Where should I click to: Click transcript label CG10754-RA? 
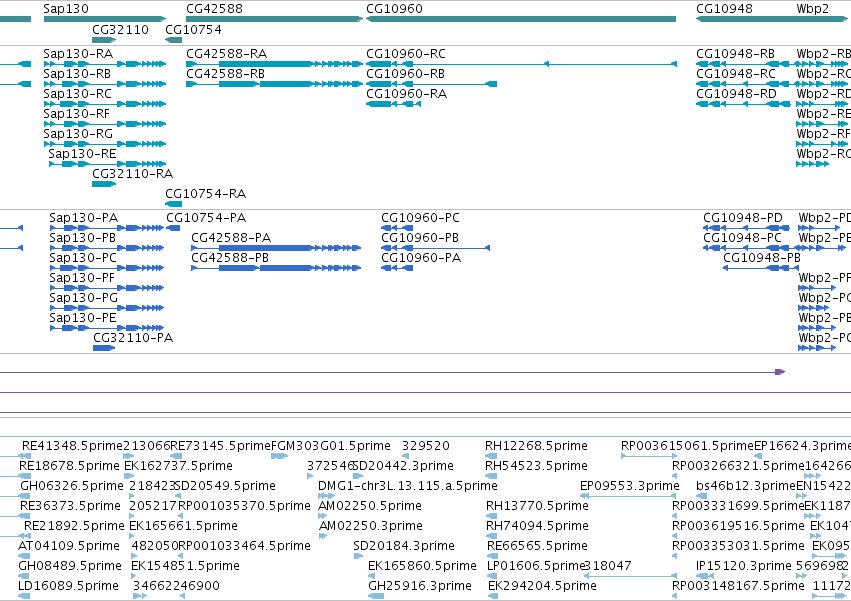coord(206,194)
